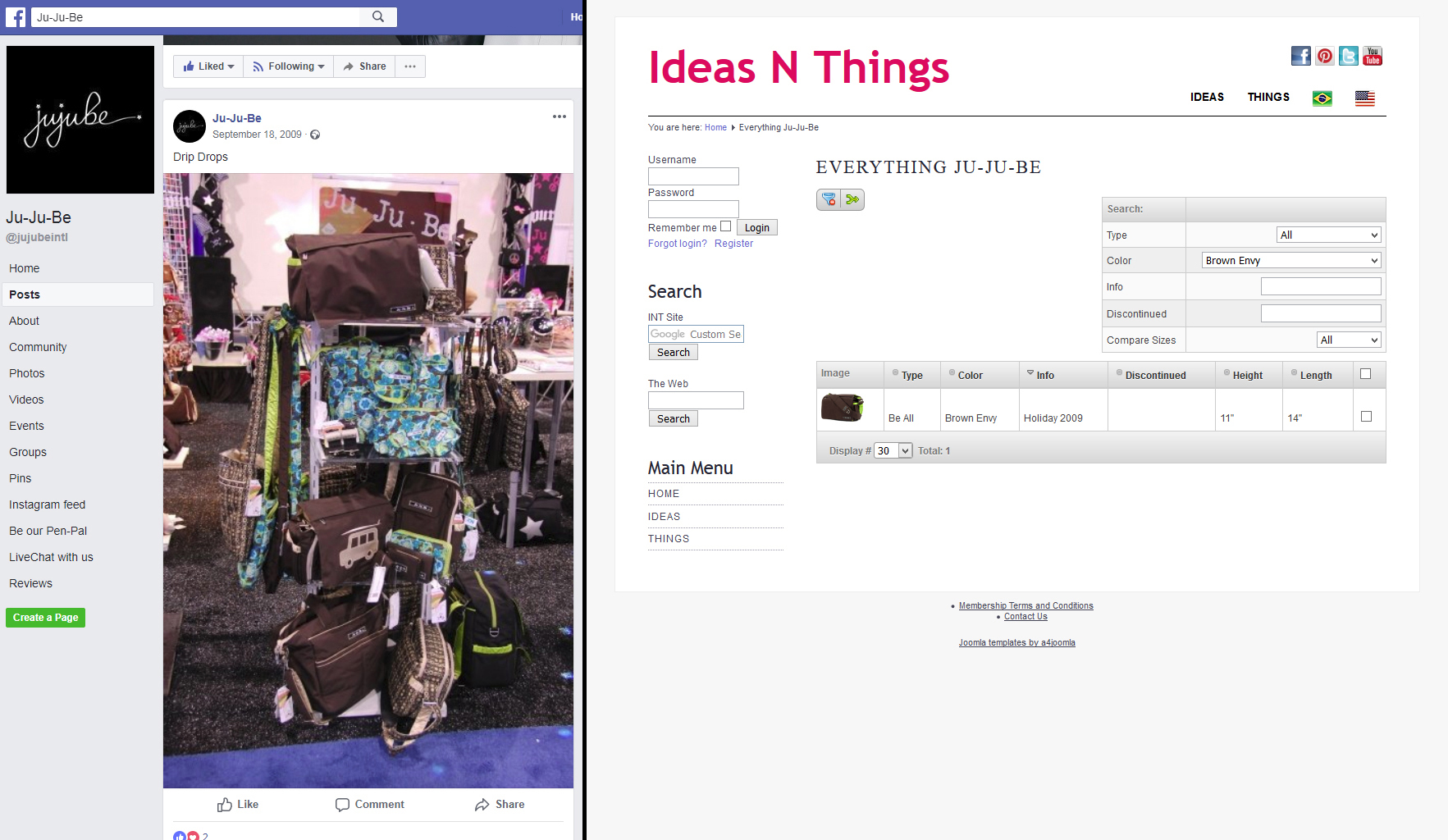Click the Info filter text field

1321,286
